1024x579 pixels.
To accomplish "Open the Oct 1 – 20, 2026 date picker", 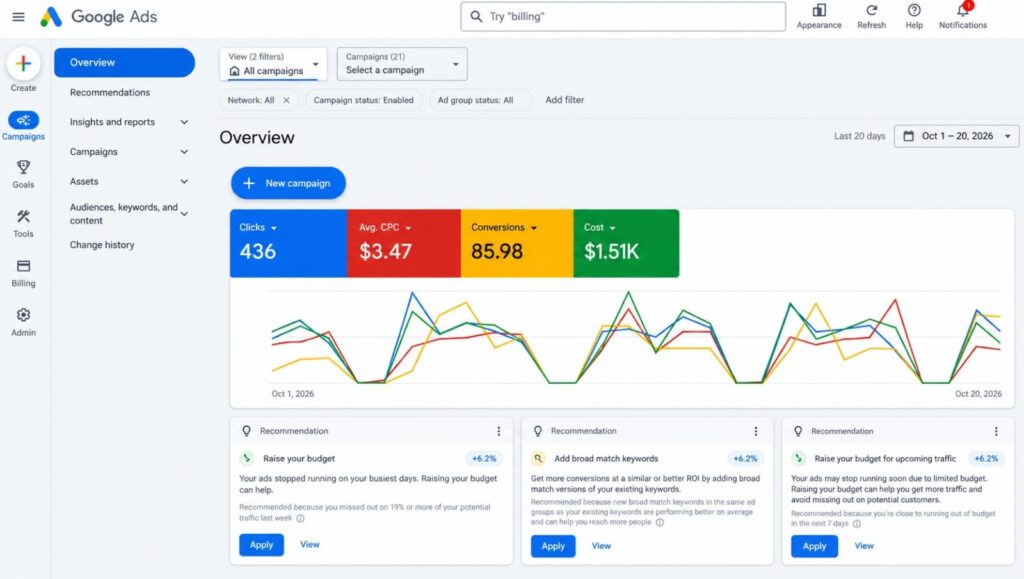I will [x=956, y=136].
